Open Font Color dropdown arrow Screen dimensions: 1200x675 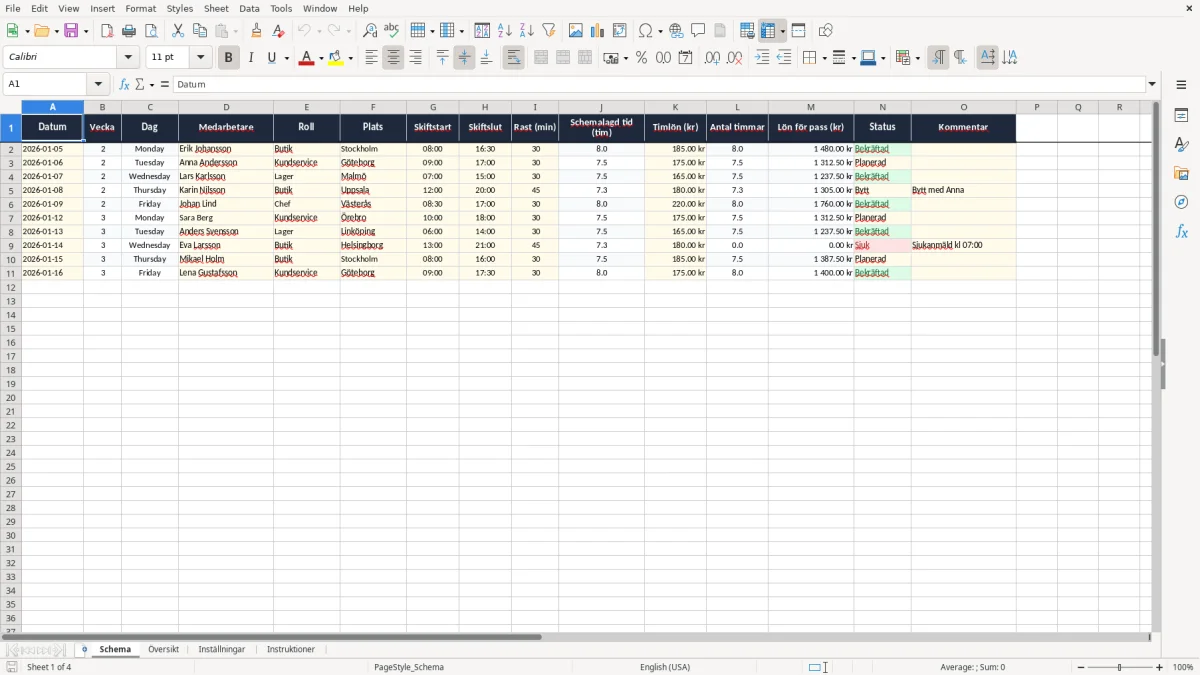[320, 58]
